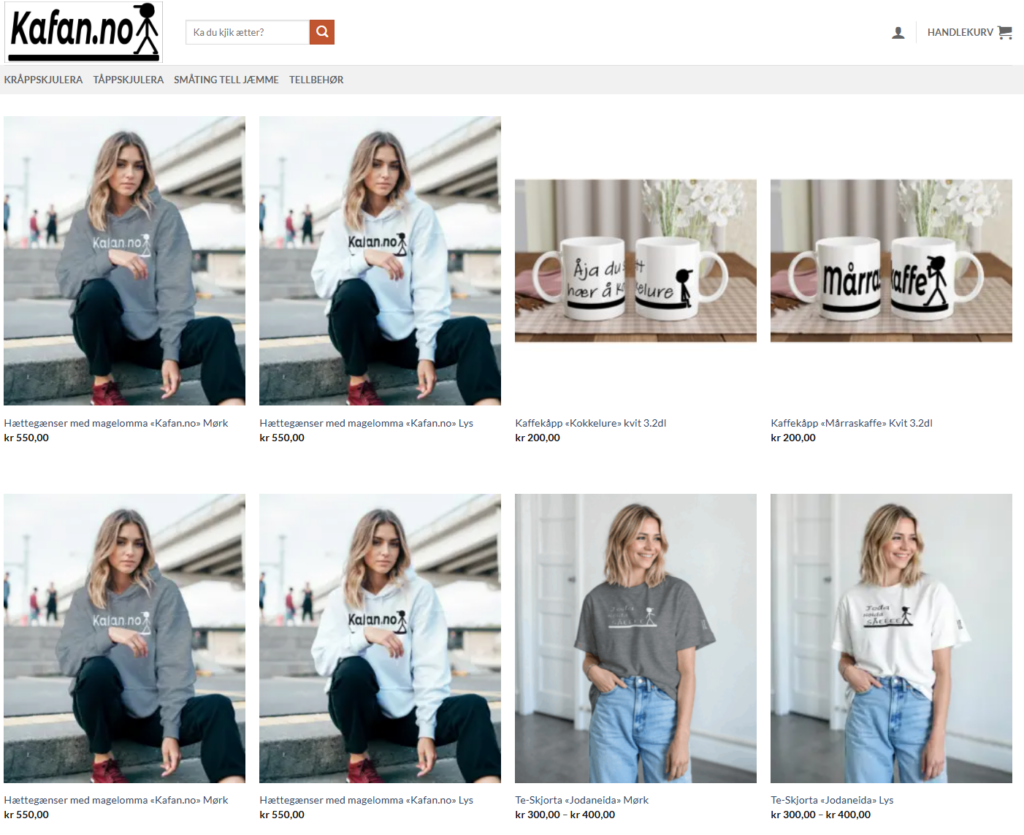
Task: Open the Tåppskjulera menu
Action: pyautogui.click(x=129, y=80)
